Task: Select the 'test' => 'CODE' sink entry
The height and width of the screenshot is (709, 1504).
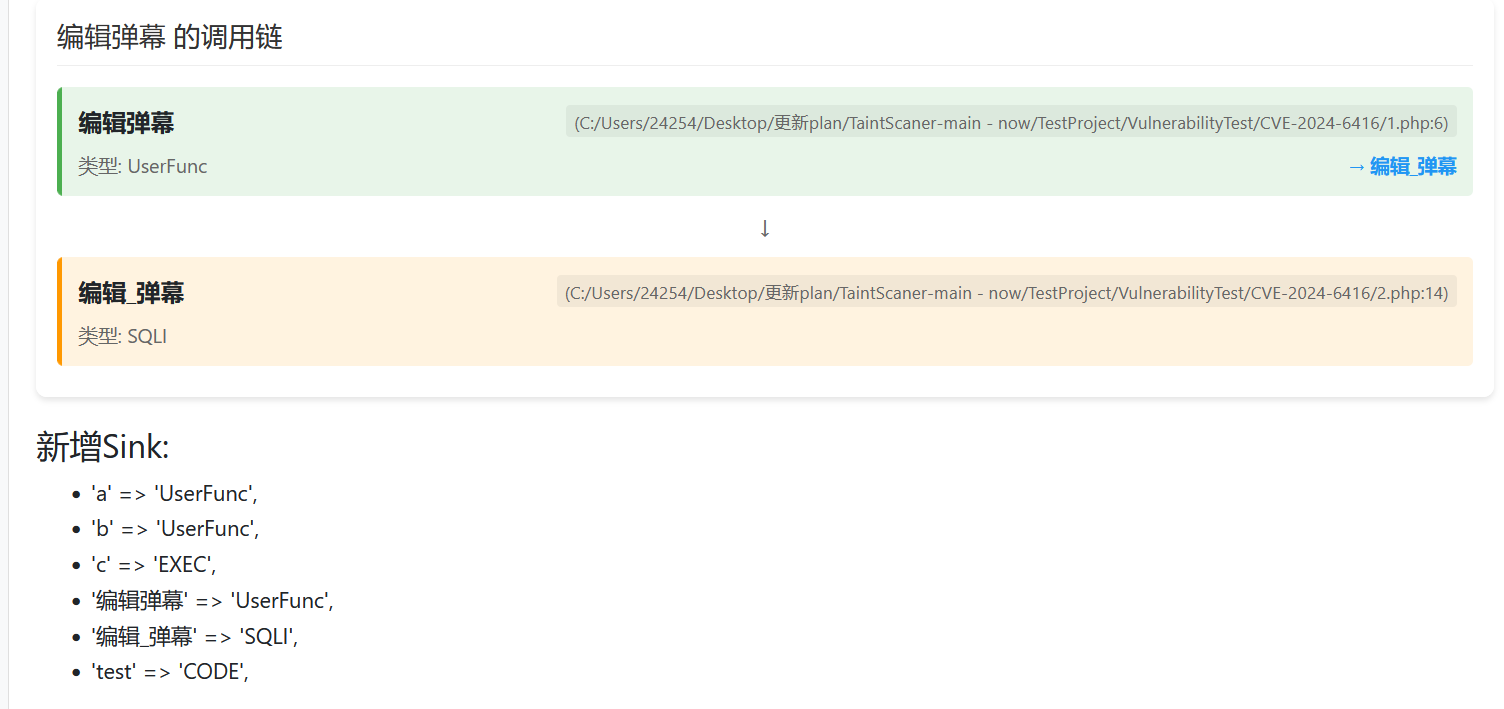Action: [169, 673]
